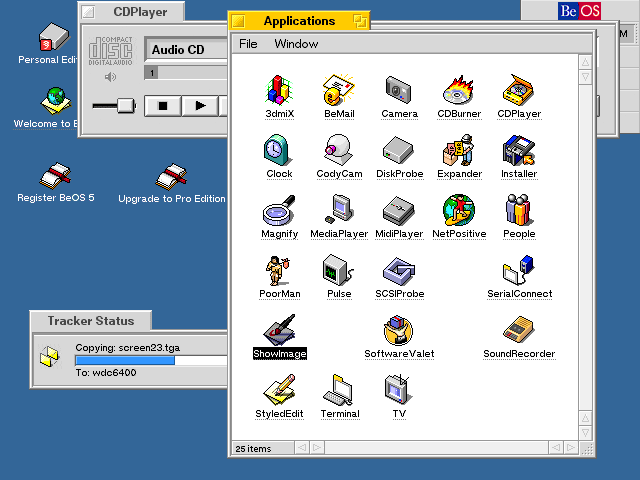Screen dimensions: 640x480
Task: Select the Camera application icon
Action: pos(399,90)
